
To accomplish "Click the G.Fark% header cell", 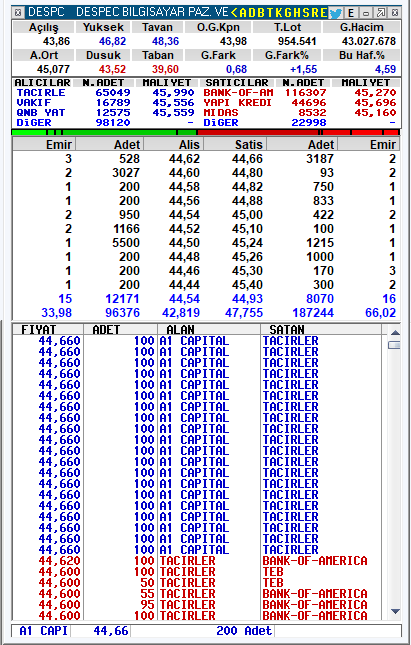I will pyautogui.click(x=287, y=55).
